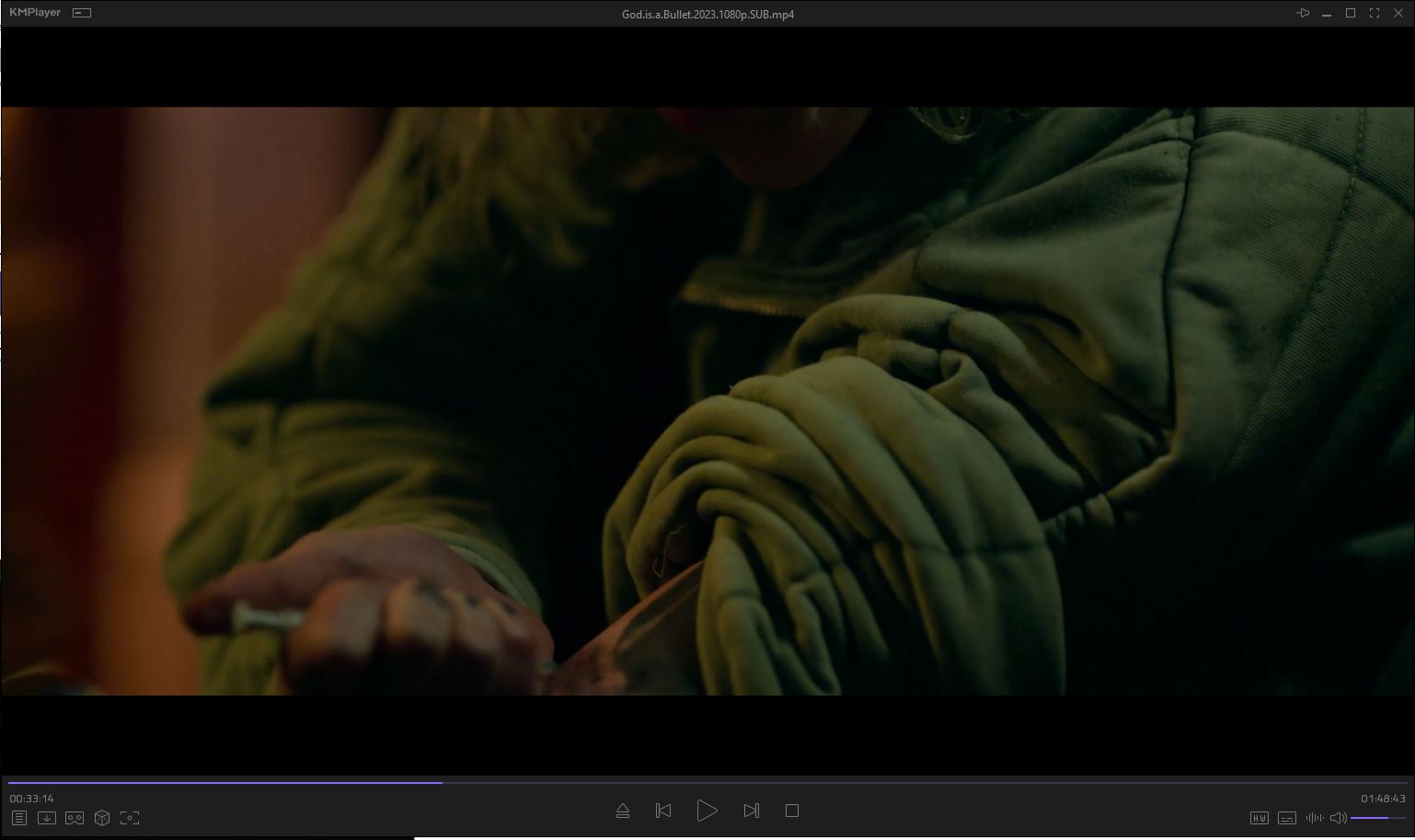Stop video playback
Screen dimensions: 1415x840
tap(792, 811)
